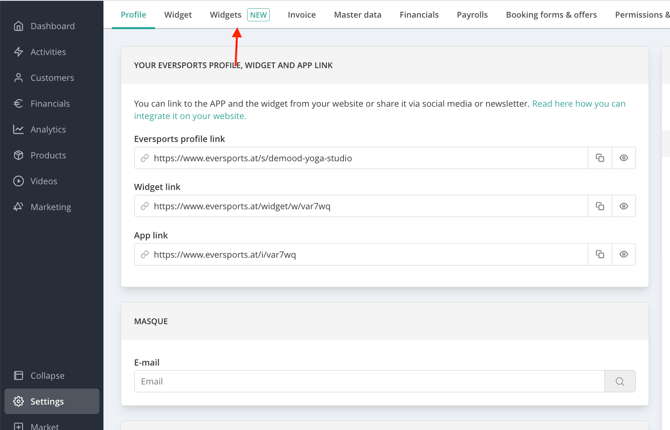The width and height of the screenshot is (670, 430).
Task: Switch to the Widgets NEW tab
Action: tap(239, 15)
